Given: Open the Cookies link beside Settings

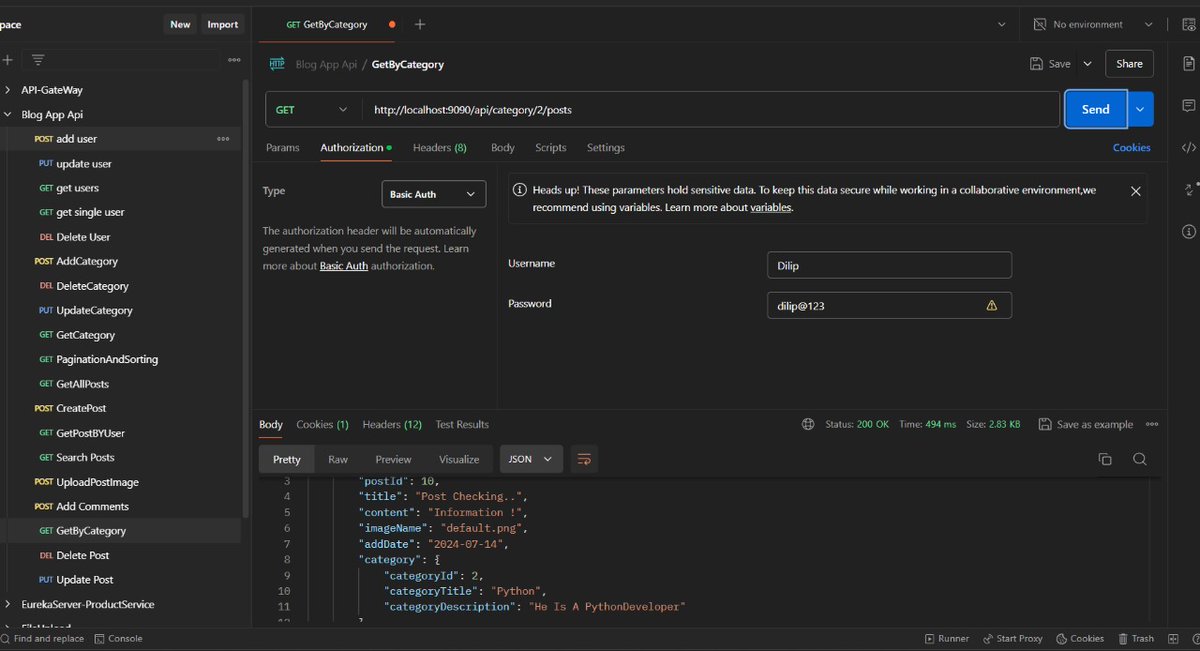Looking at the screenshot, I should [x=1132, y=148].
